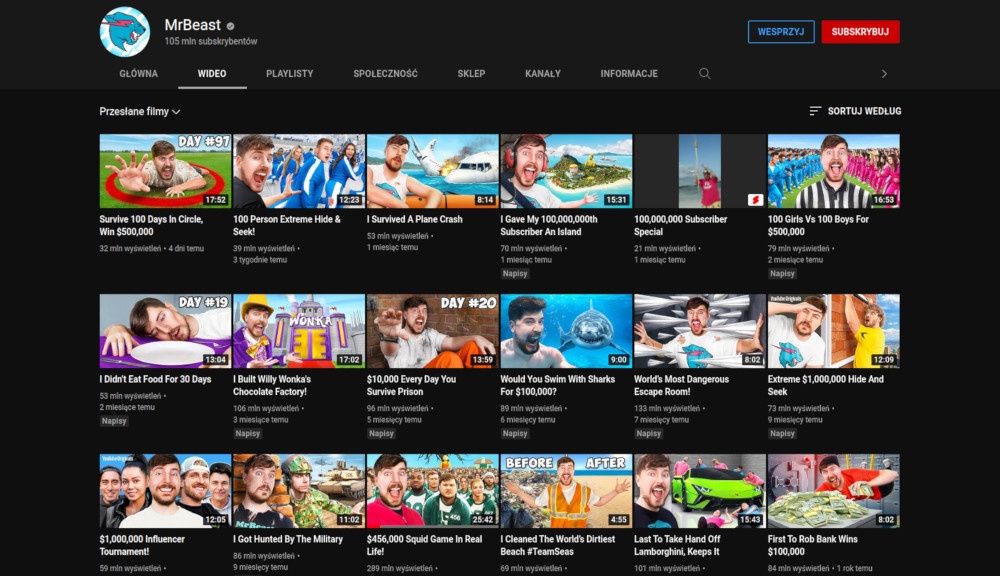The image size is (1000, 576).
Task: Open Willy Wonka's Chocolate Factory thumbnail
Action: click(x=299, y=331)
